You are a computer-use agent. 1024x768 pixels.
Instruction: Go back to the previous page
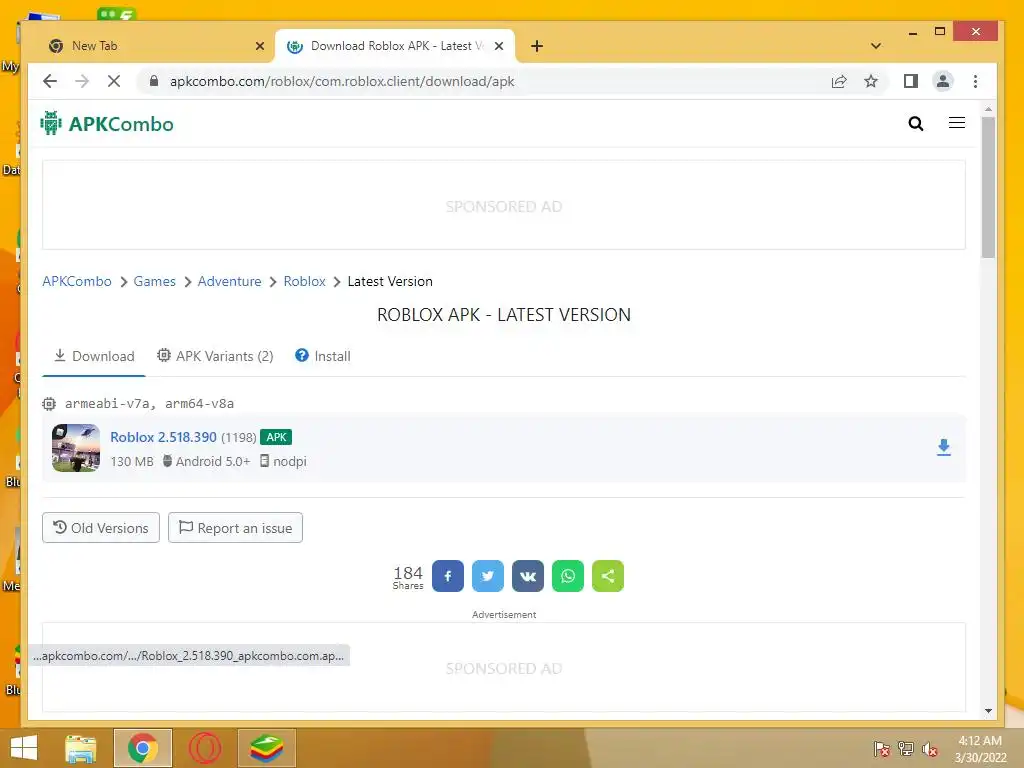[50, 81]
